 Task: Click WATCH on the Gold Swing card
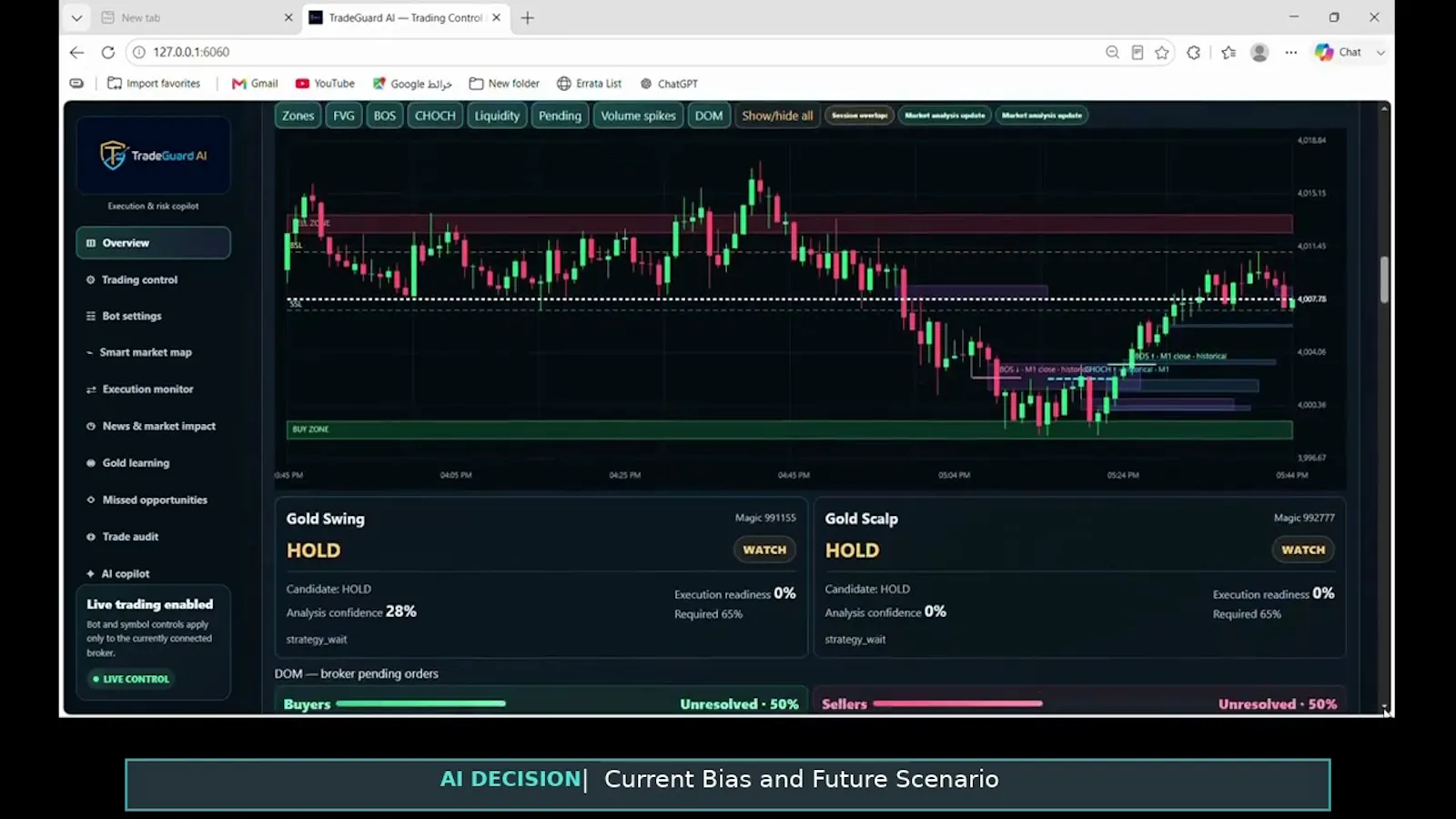coord(764,550)
